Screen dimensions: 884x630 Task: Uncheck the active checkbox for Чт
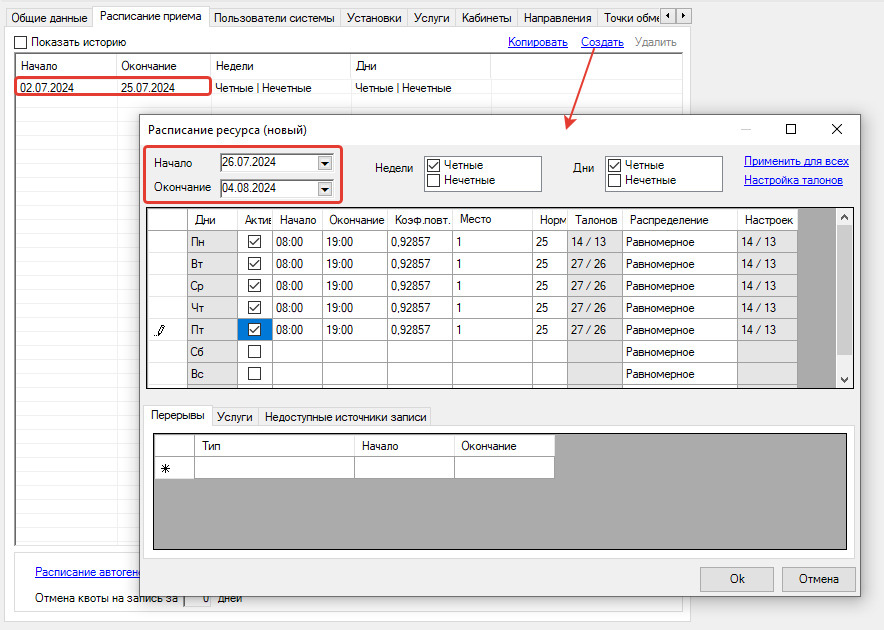[254, 308]
